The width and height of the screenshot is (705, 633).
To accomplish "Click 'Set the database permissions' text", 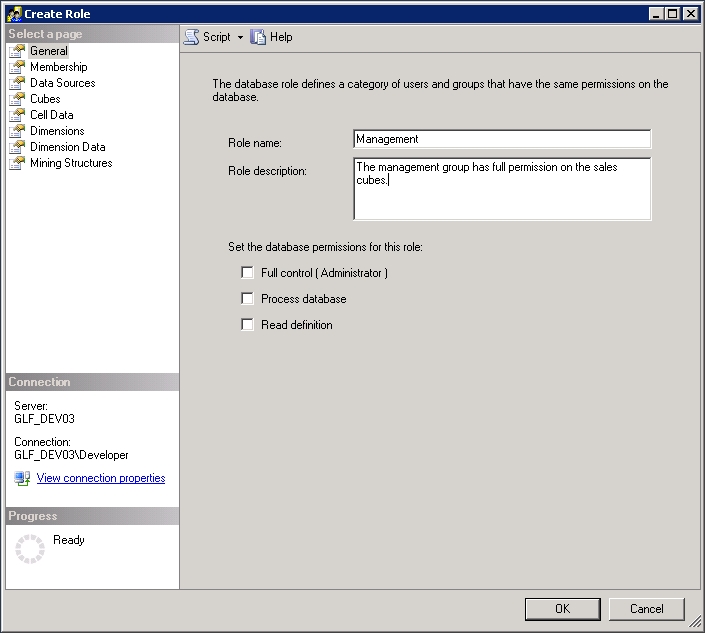I will pos(325,247).
